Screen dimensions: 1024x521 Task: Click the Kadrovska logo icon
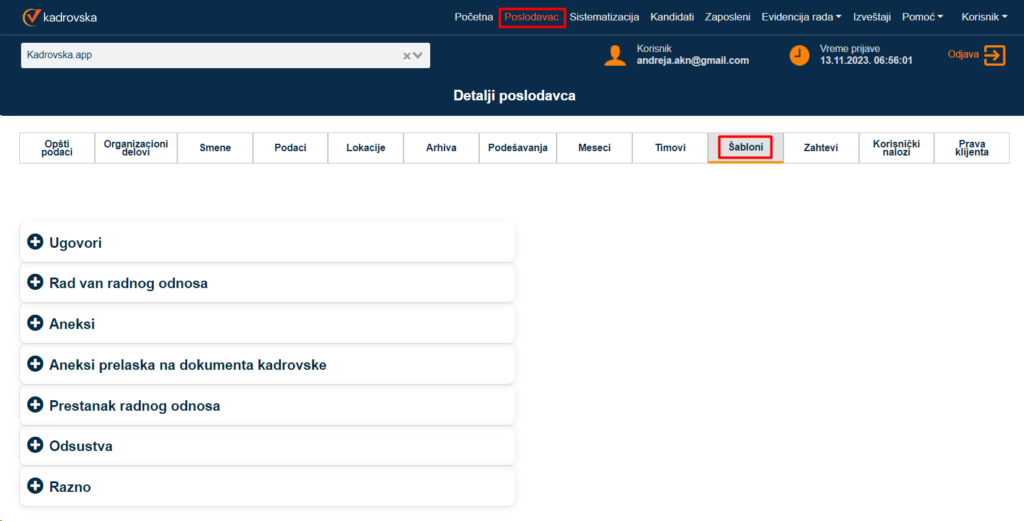click(x=31, y=17)
